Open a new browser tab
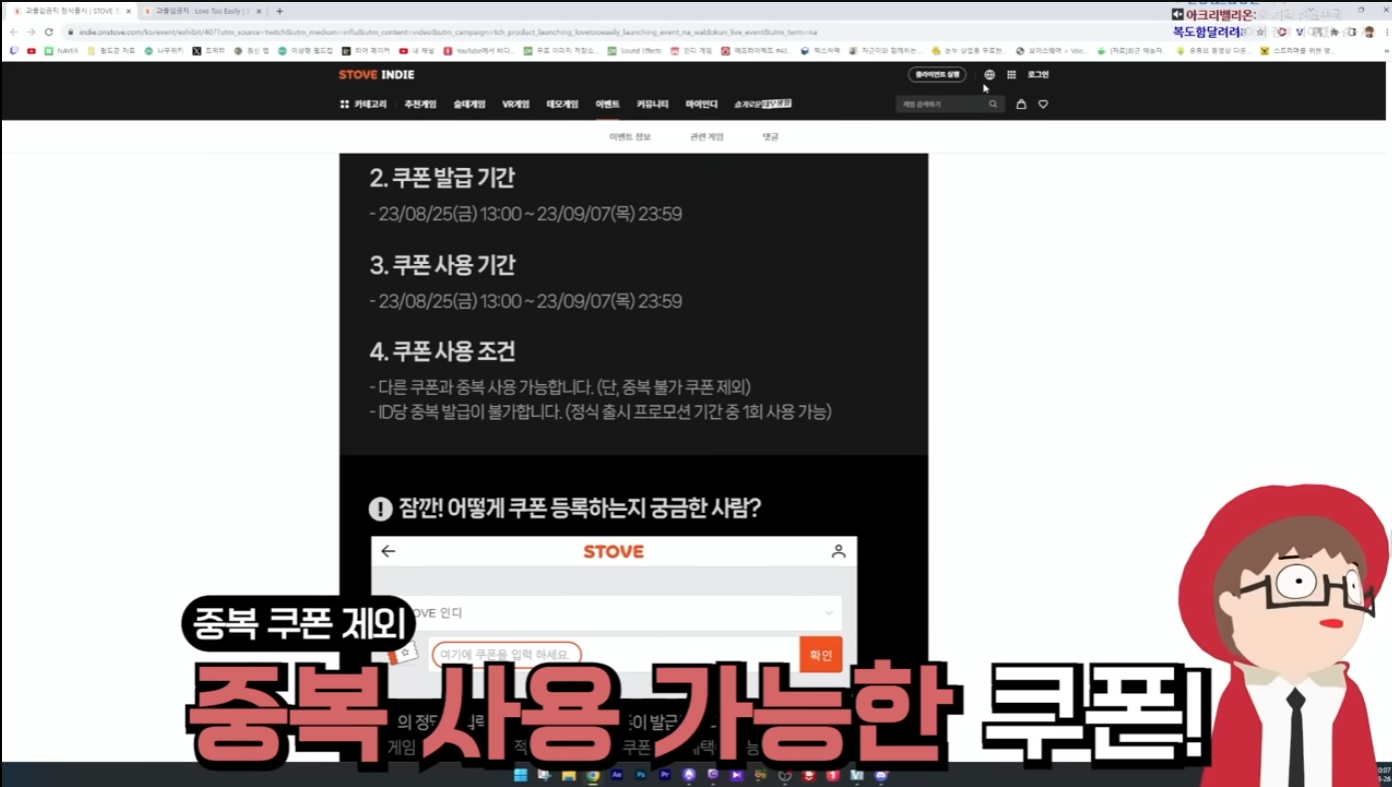This screenshot has width=1392, height=787. point(279,11)
